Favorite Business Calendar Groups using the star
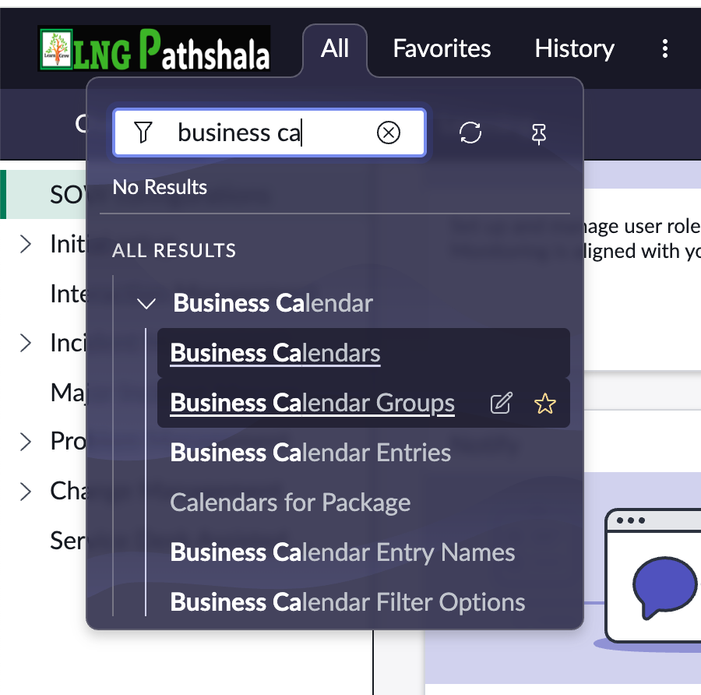Image resolution: width=701 pixels, height=695 pixels. point(545,404)
